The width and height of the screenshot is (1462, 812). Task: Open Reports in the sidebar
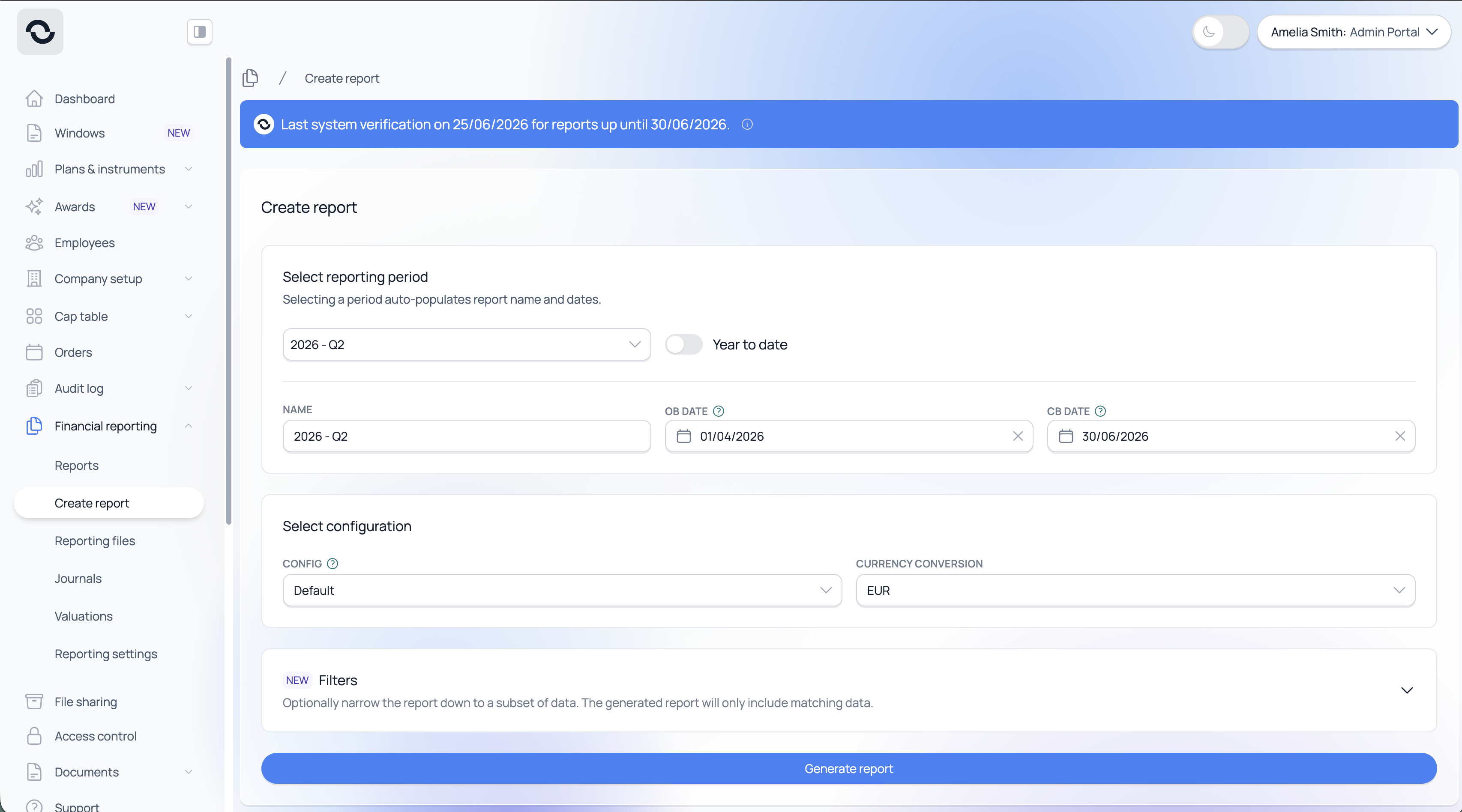pos(77,465)
